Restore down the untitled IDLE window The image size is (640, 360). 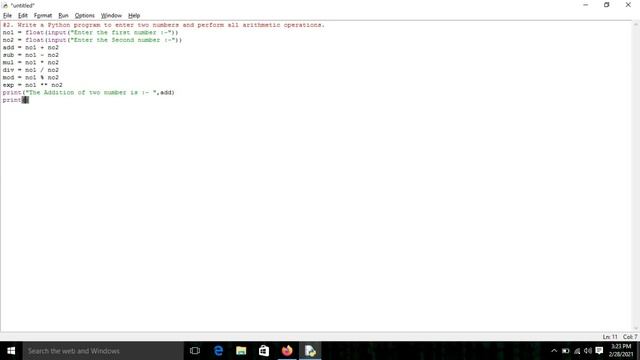pos(607,5)
